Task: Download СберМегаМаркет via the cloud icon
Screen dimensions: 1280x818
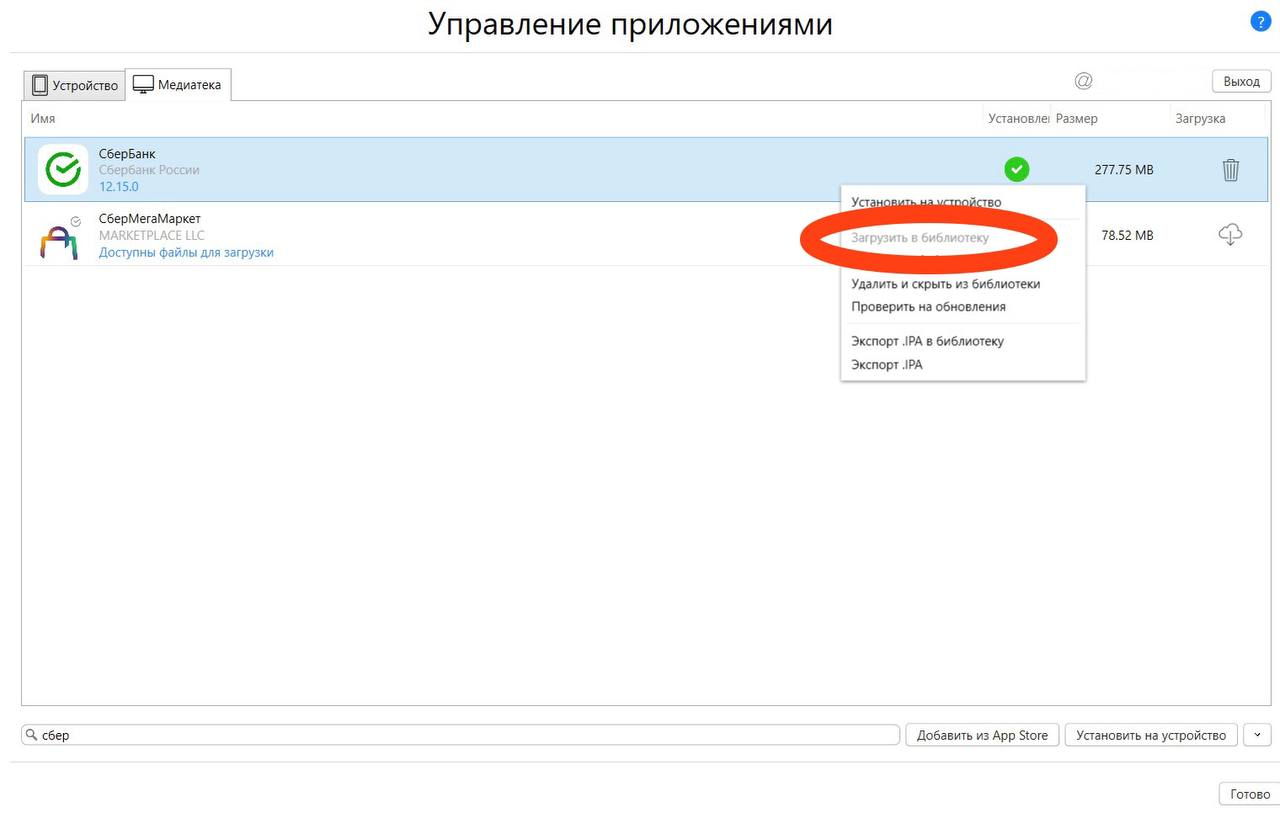Action: point(1230,235)
